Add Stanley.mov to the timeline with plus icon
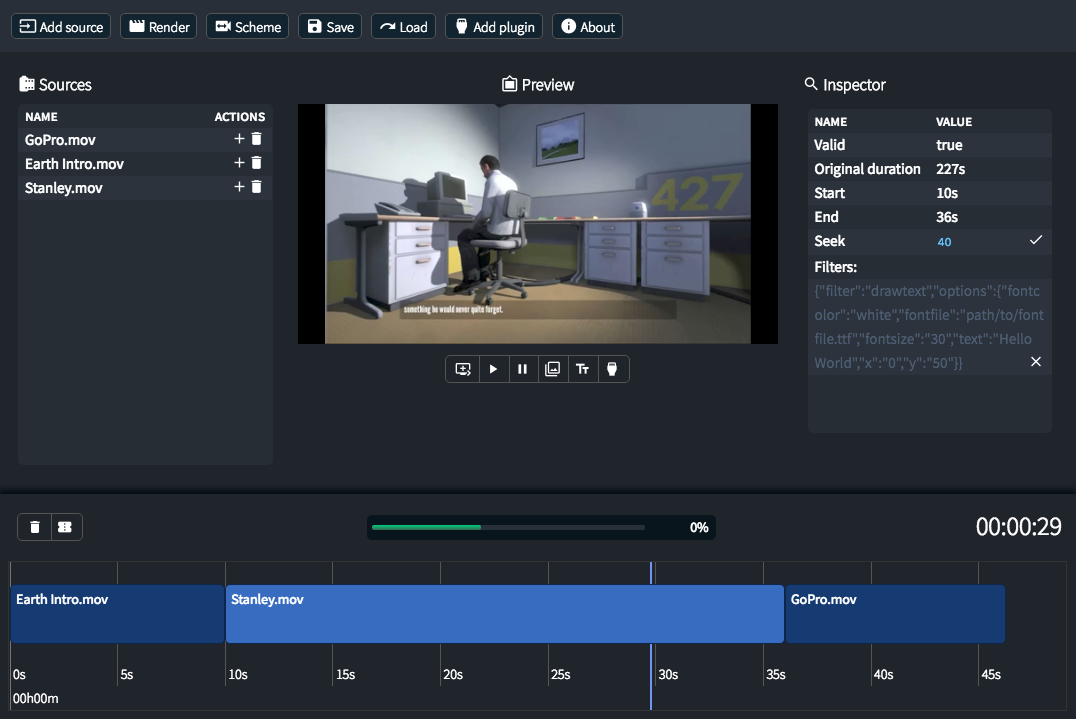Viewport: 1076px width, 719px height. [239, 187]
